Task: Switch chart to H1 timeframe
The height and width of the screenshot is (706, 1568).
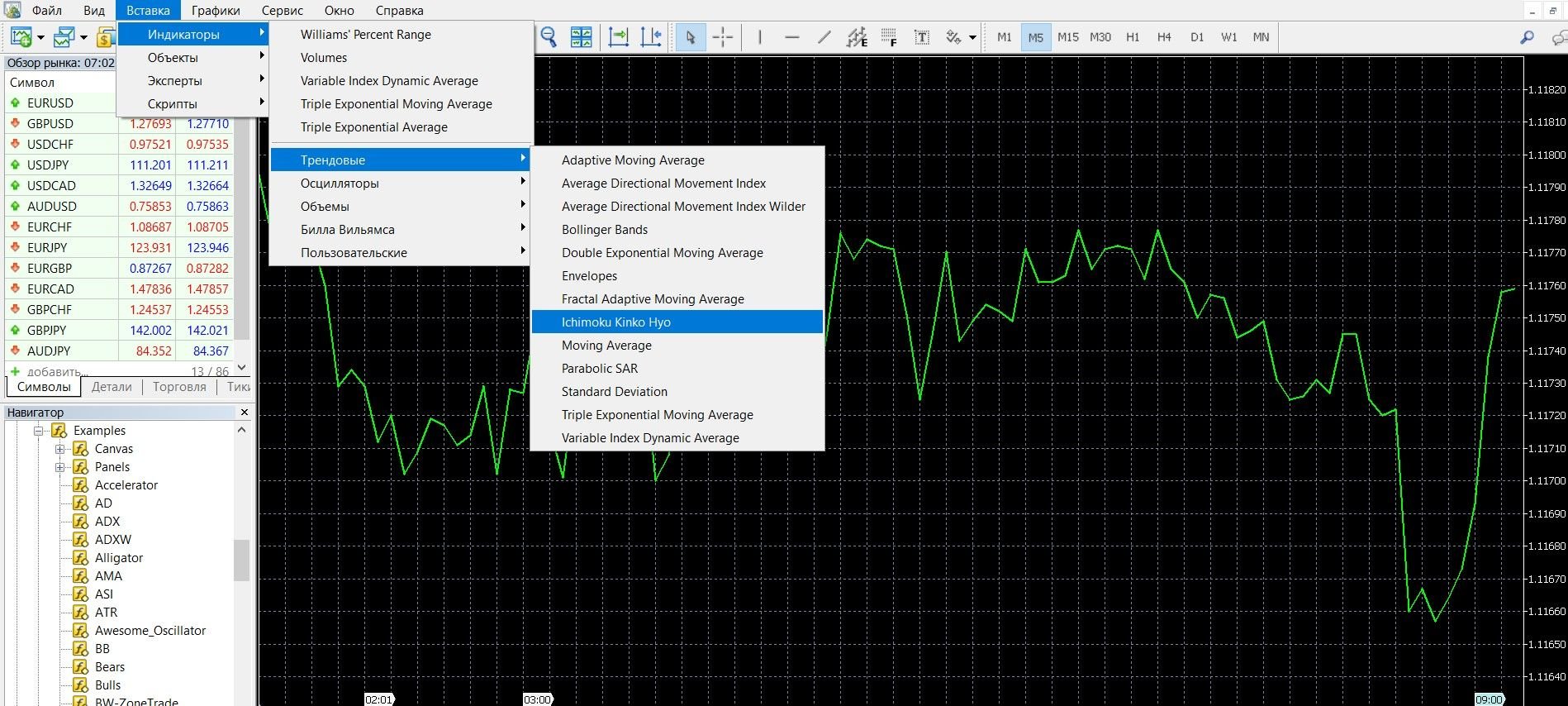Action: coord(1132,37)
